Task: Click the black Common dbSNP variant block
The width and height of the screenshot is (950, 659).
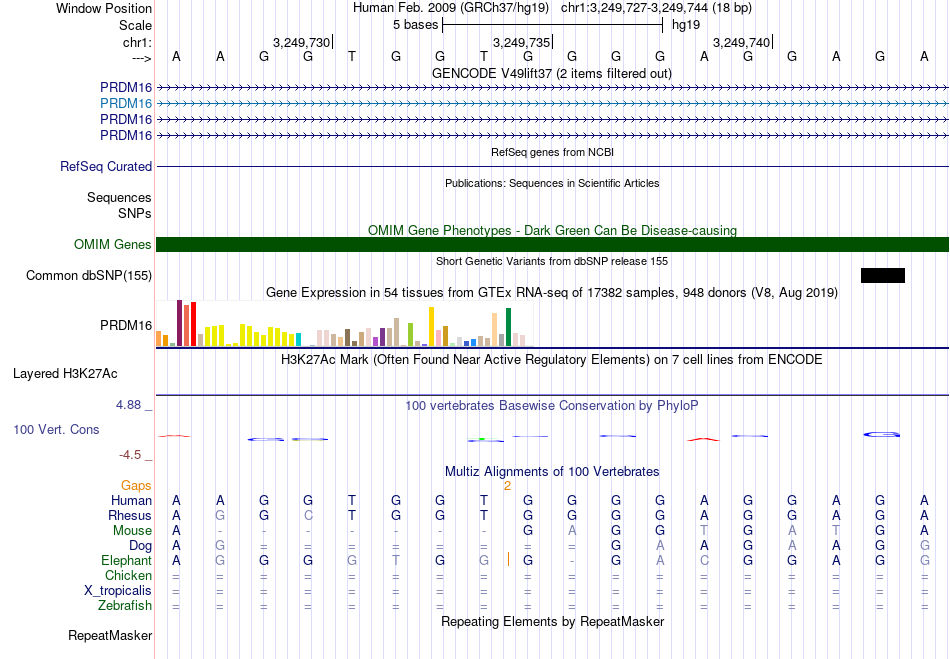Action: click(x=883, y=276)
